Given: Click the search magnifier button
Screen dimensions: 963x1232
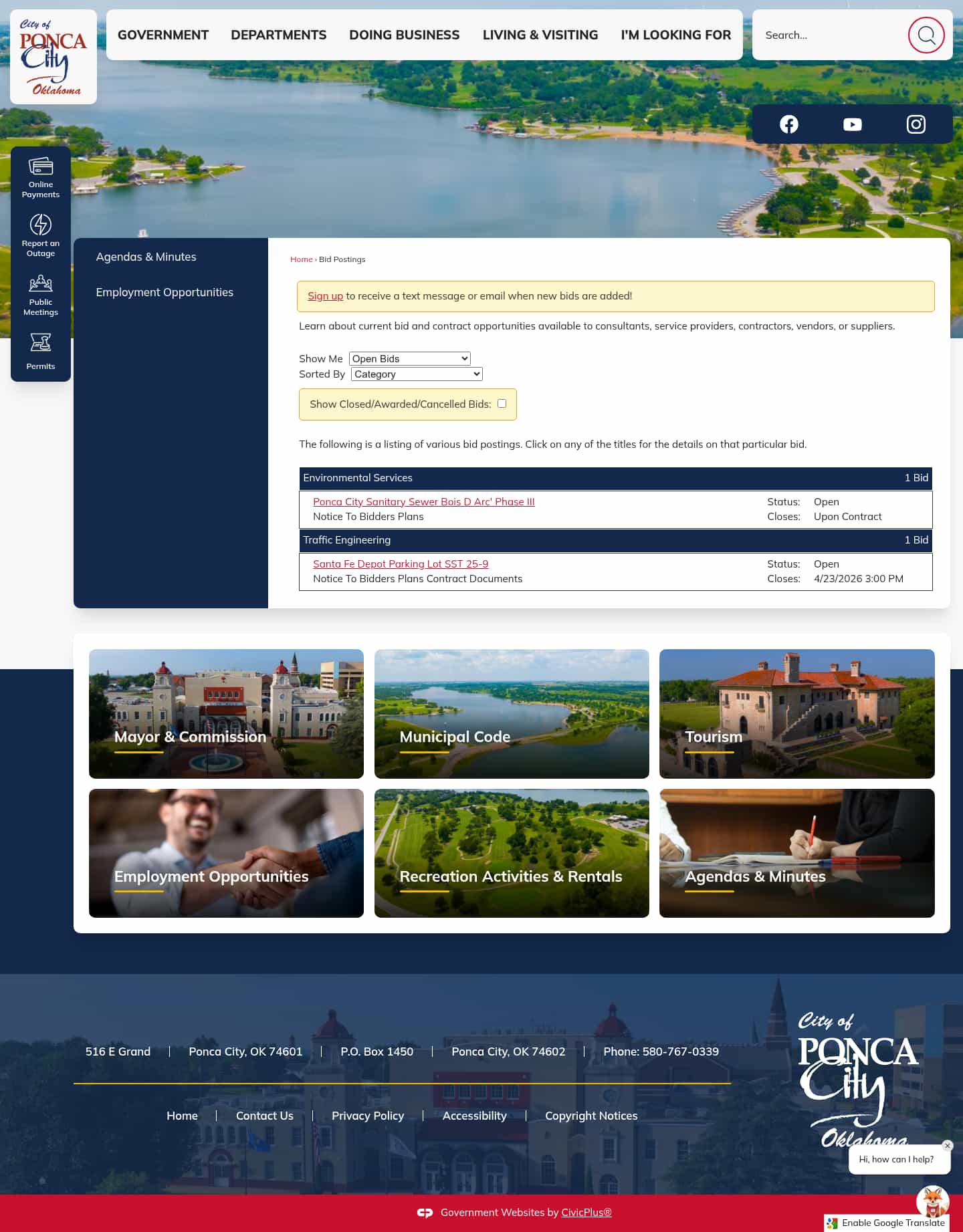Looking at the screenshot, I should 926,35.
